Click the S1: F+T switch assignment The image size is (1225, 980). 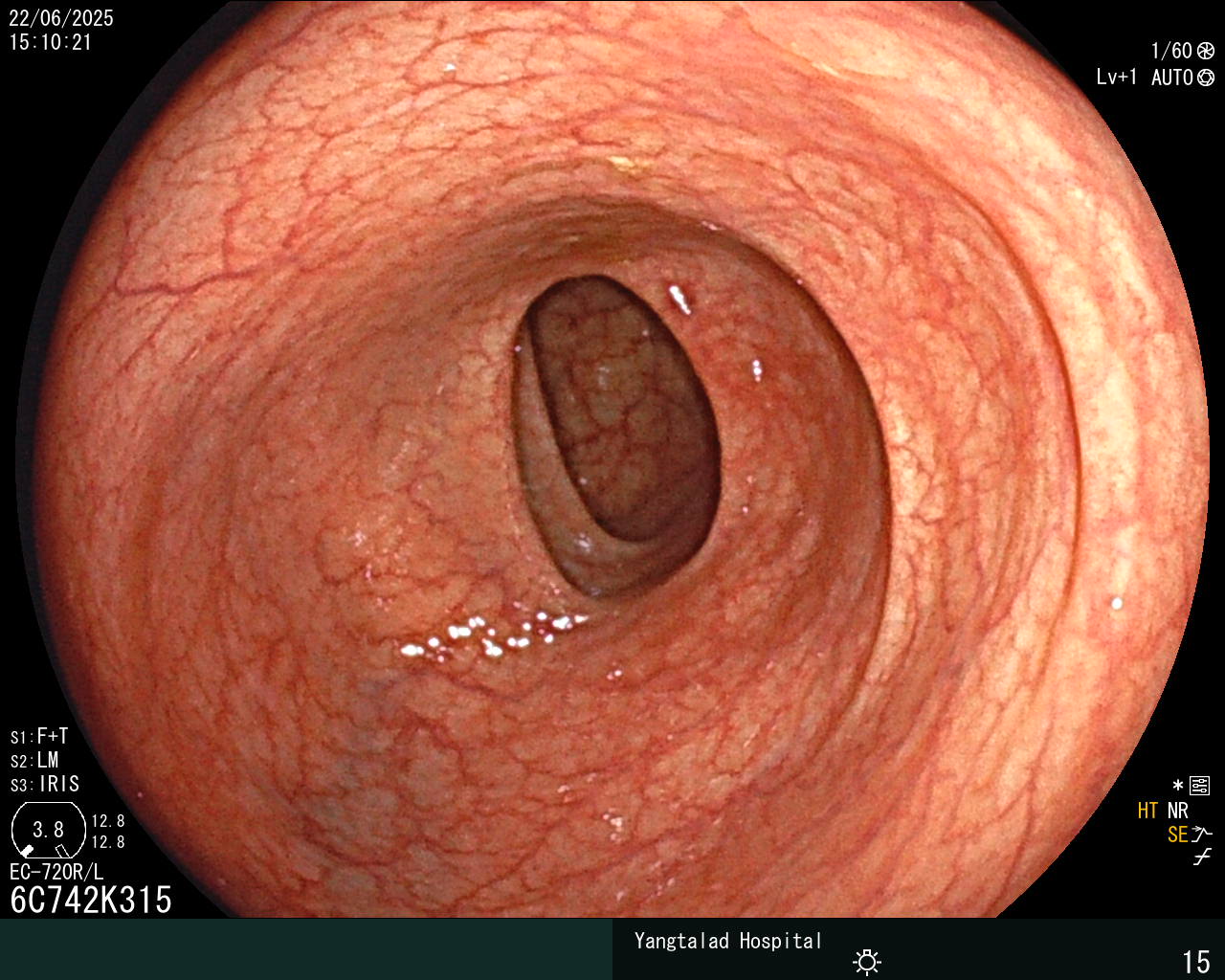point(39,737)
